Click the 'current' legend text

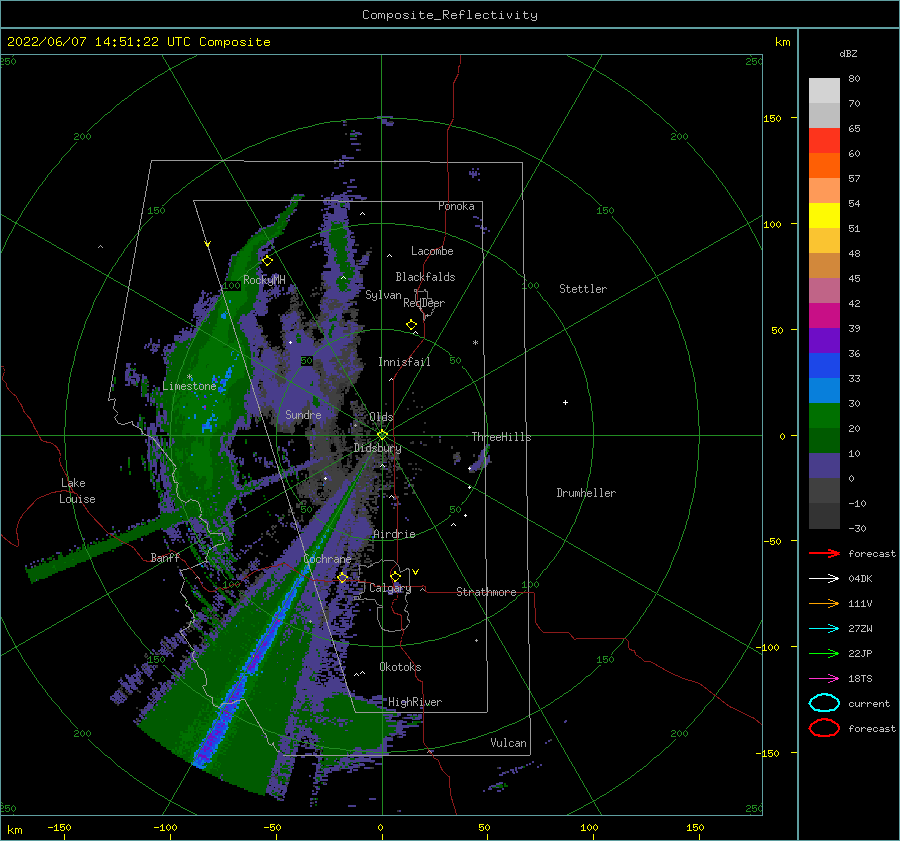(869, 704)
